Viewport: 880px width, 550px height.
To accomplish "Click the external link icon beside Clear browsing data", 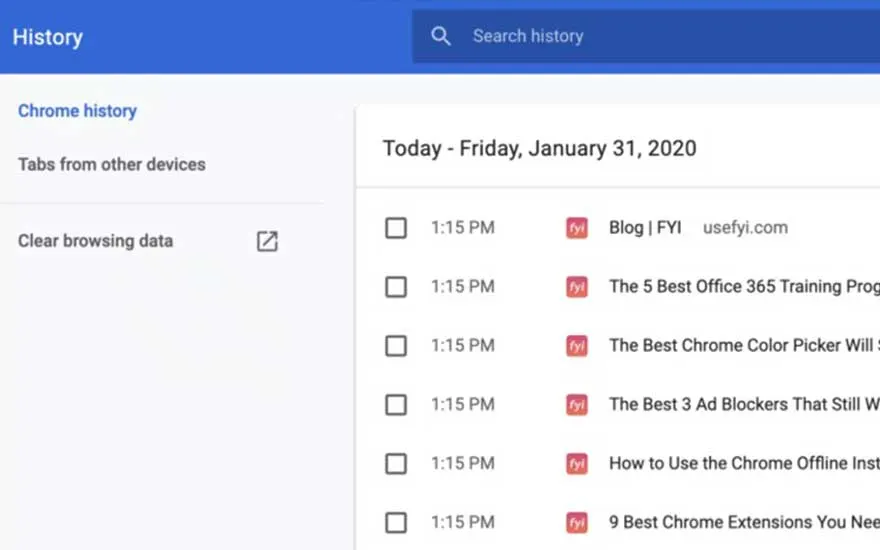I will click(267, 241).
